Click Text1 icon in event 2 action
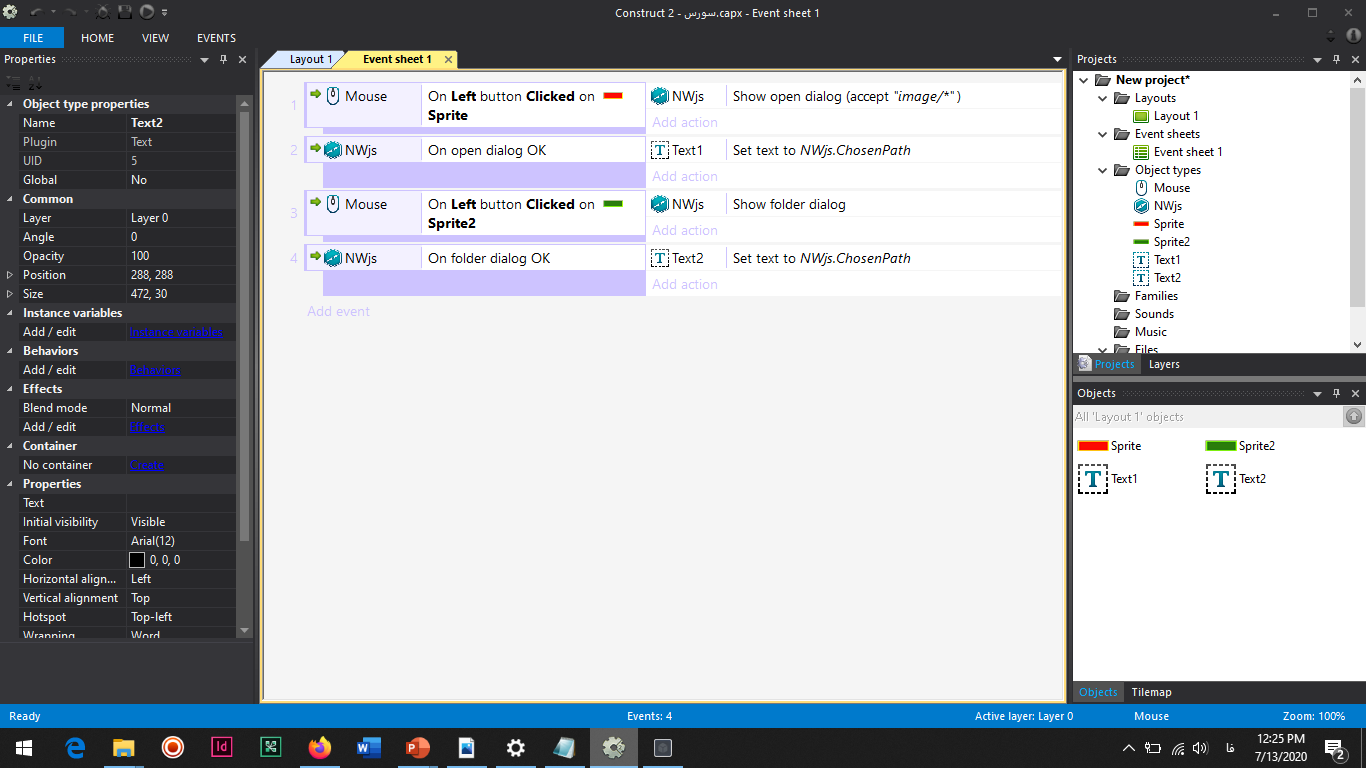The height and width of the screenshot is (768, 1366). click(x=660, y=150)
